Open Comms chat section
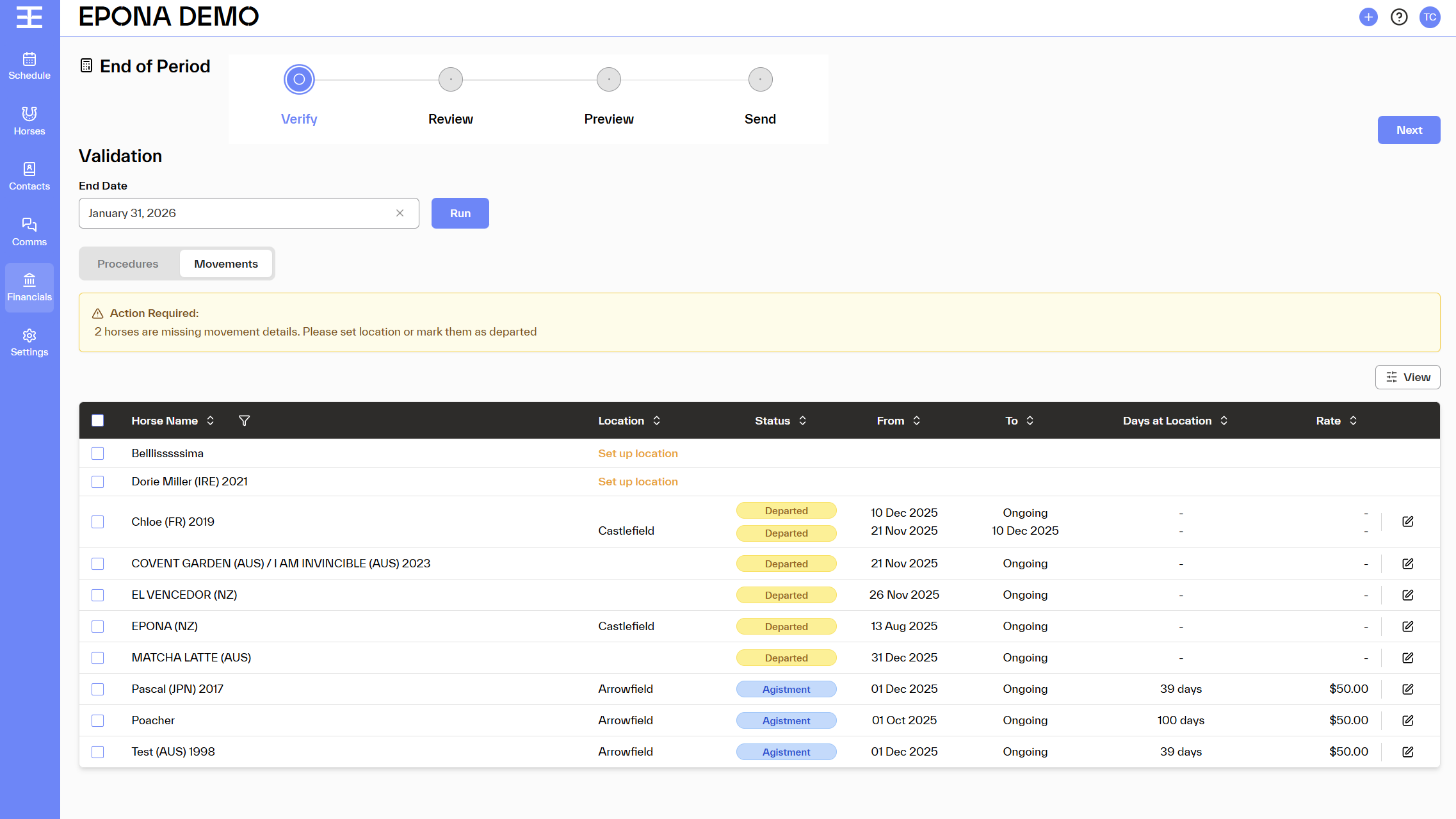 click(29, 232)
